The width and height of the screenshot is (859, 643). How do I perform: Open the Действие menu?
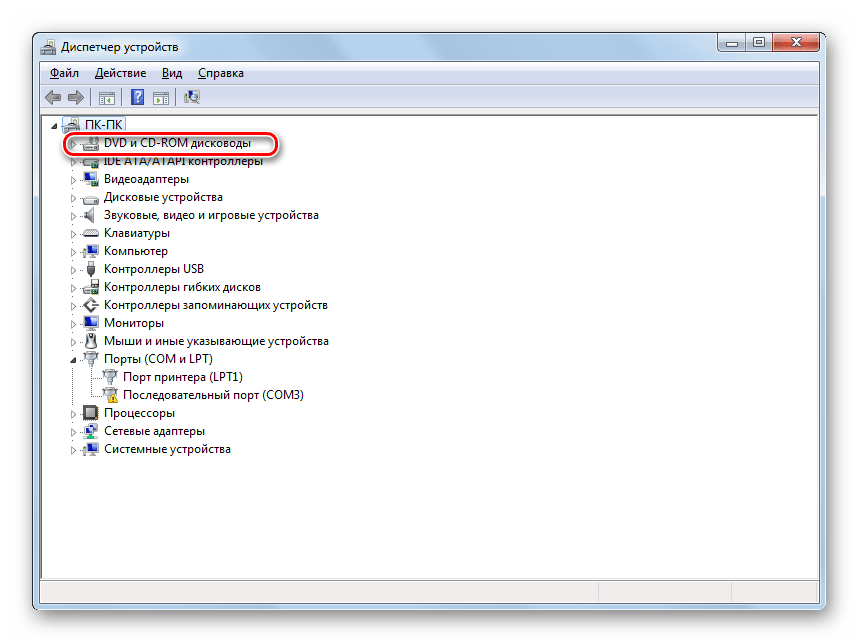[x=121, y=73]
